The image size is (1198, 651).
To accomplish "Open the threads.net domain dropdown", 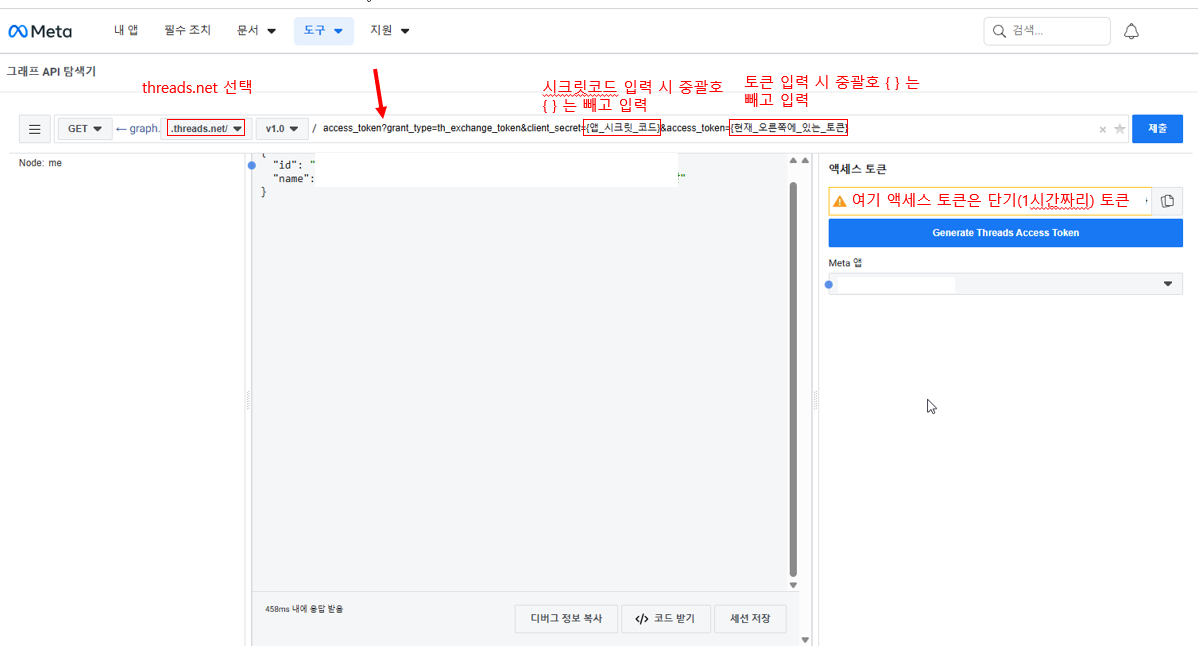I will (x=206, y=128).
